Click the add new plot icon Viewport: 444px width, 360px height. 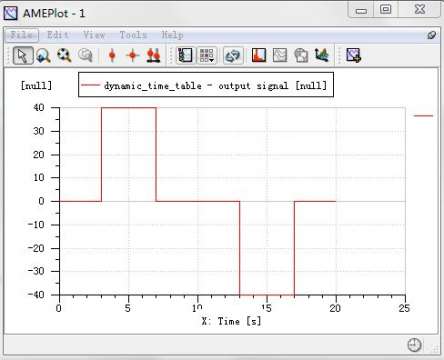[353, 55]
